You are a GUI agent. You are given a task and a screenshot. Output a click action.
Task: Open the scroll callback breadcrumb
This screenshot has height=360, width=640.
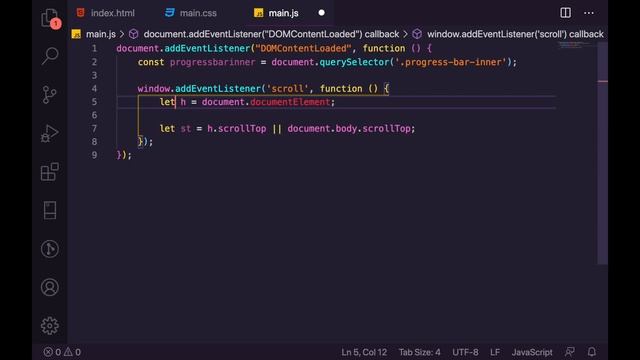[x=515, y=34]
